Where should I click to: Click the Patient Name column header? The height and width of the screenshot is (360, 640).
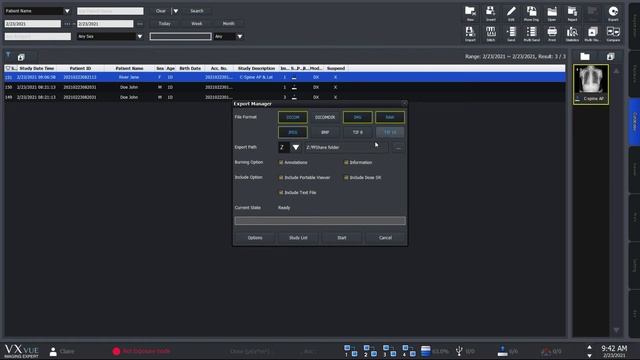tap(129, 68)
